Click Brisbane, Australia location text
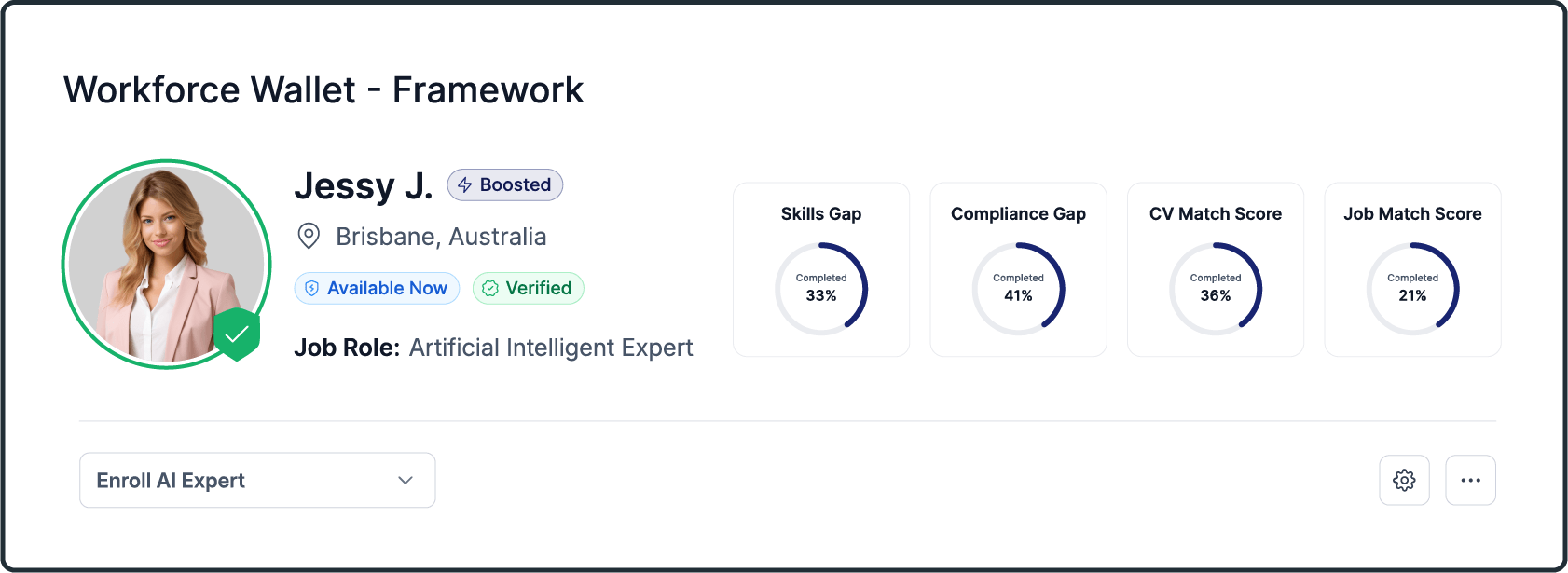 pos(441,237)
